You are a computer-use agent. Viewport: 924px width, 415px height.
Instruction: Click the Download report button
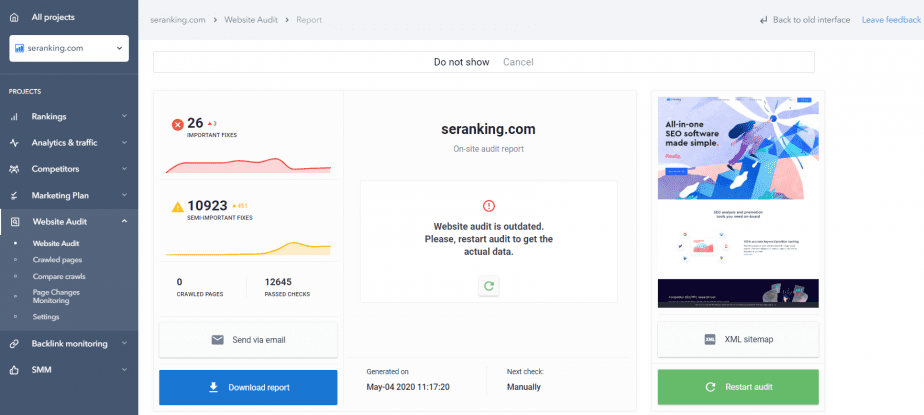pyautogui.click(x=248, y=387)
